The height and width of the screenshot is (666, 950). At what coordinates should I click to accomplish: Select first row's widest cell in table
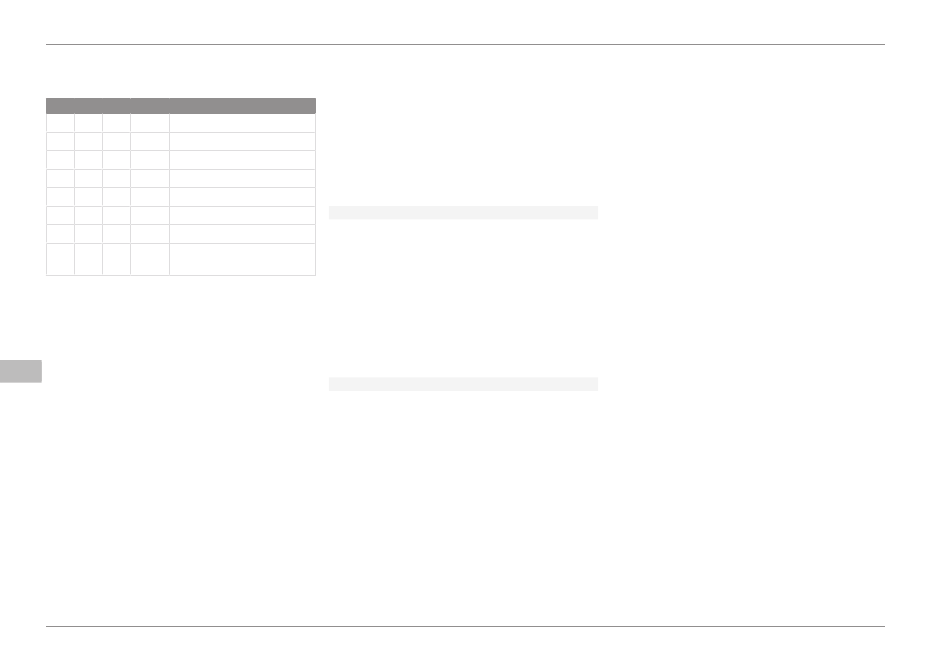242,123
